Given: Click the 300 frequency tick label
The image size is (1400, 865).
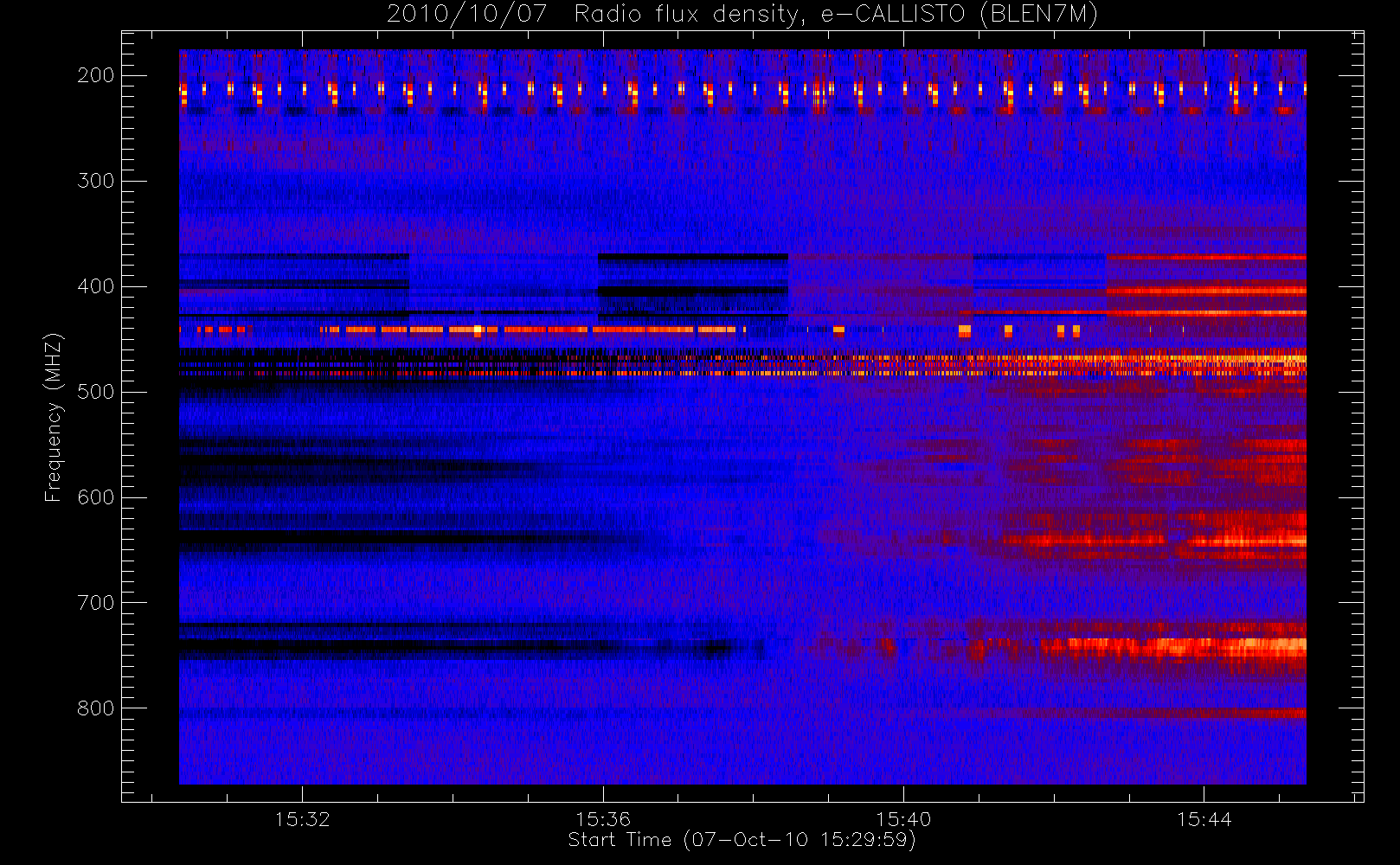Looking at the screenshot, I should [96, 181].
